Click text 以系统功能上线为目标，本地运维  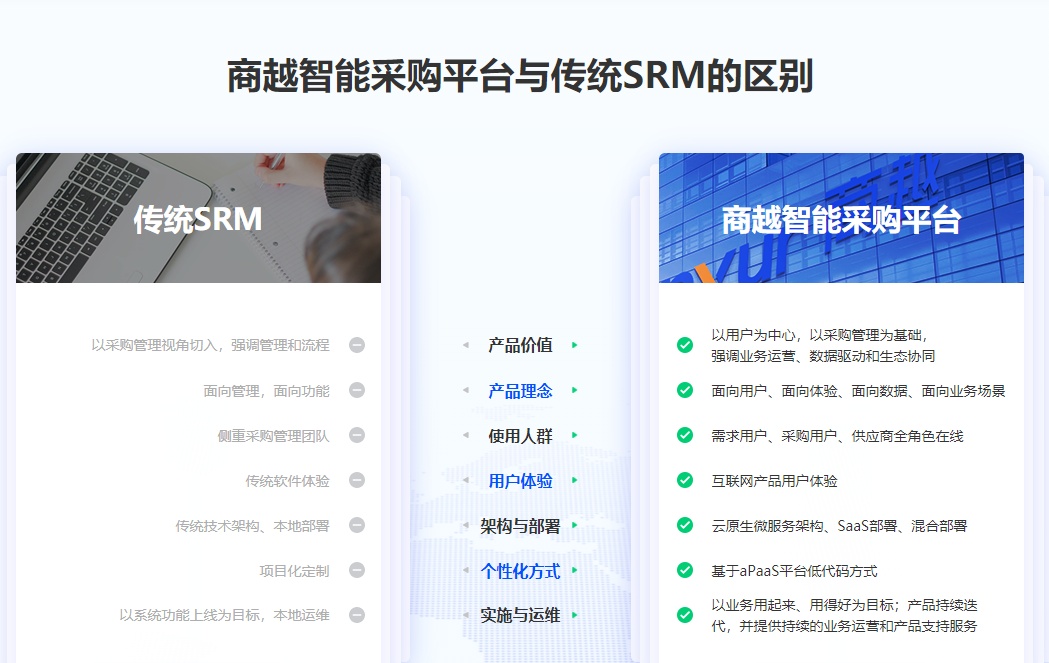224,615
